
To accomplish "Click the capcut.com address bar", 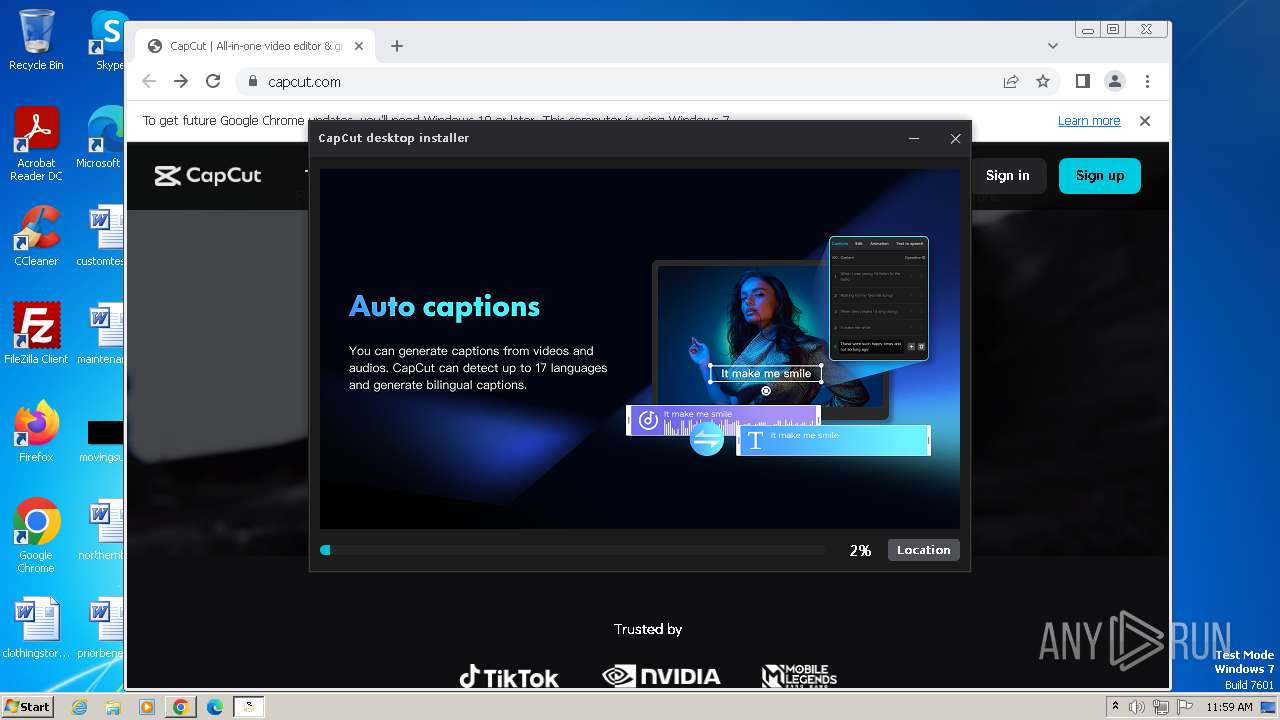I will tap(620, 82).
